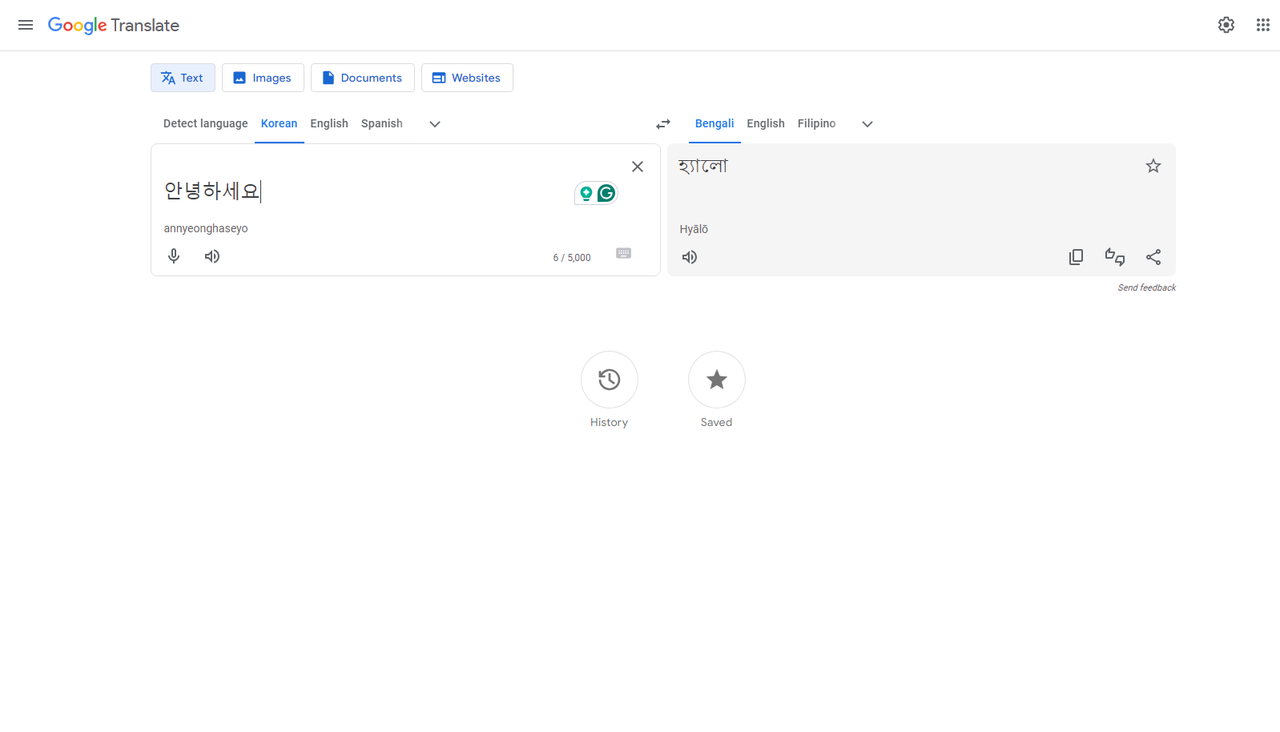
Task: Play audio of the Bengali translation
Action: point(689,257)
